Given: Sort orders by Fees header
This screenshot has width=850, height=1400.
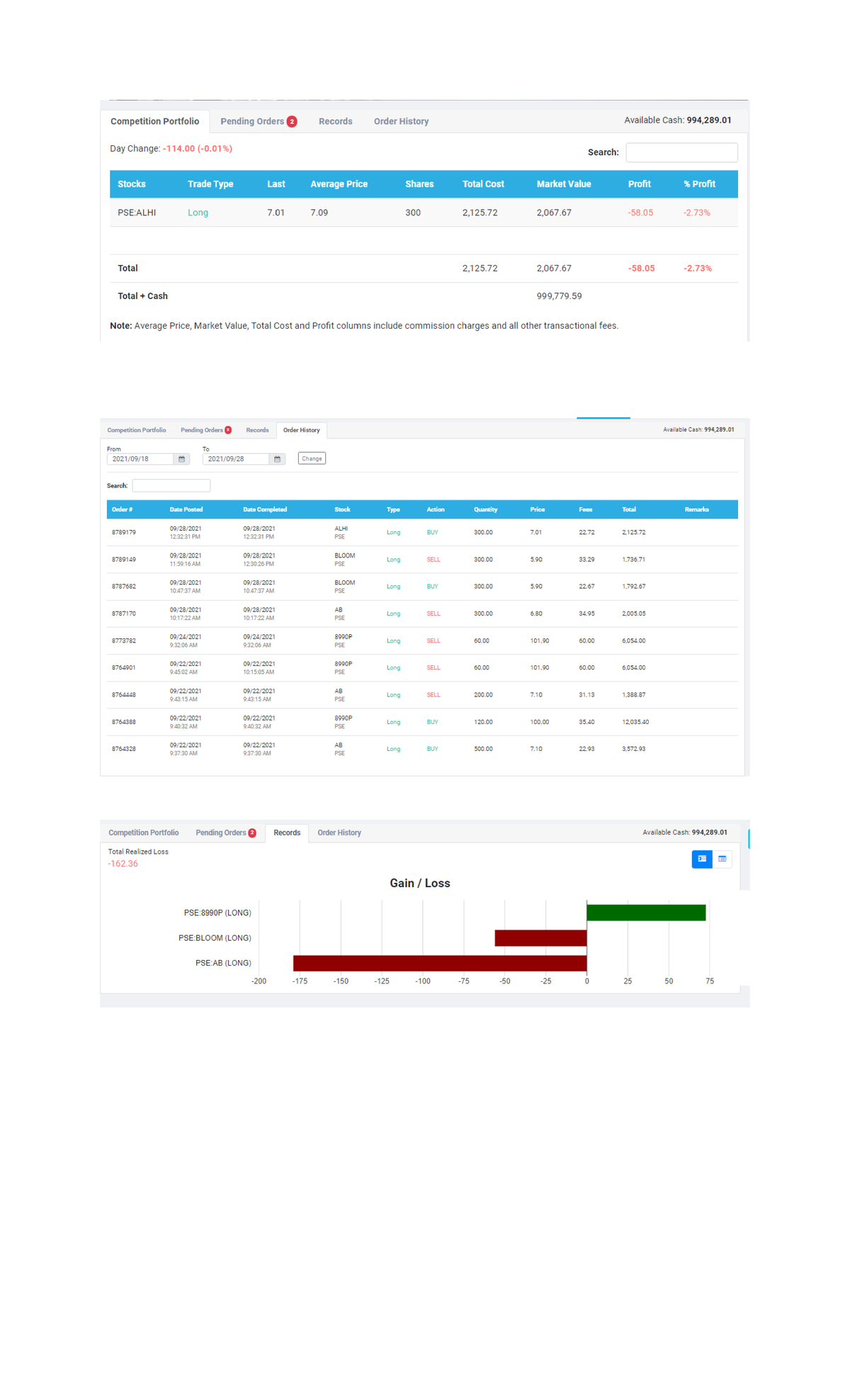Looking at the screenshot, I should tap(586, 509).
